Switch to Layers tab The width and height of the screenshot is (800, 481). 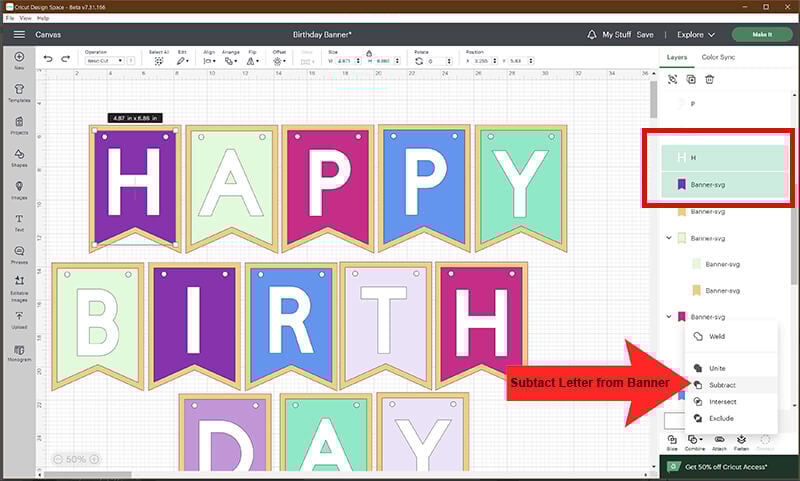coord(677,57)
